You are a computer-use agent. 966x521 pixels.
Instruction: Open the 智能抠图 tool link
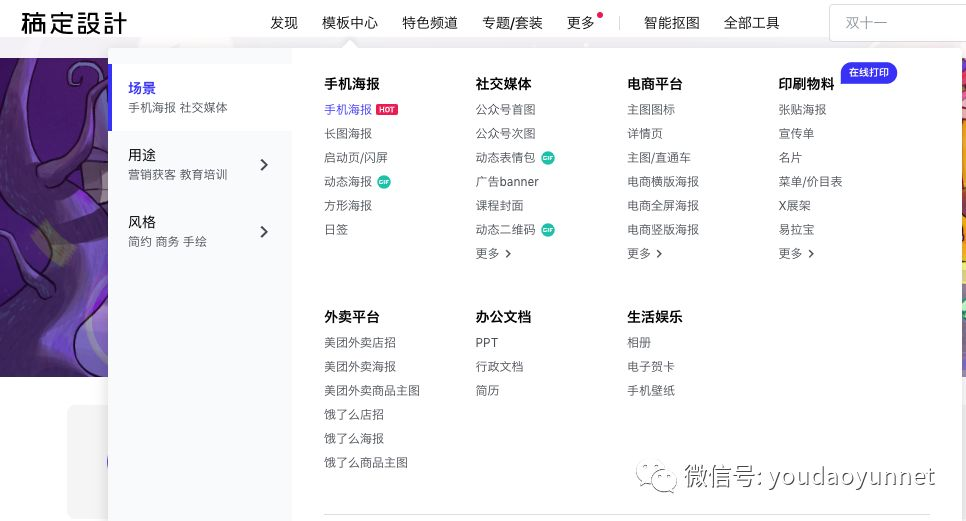(672, 23)
